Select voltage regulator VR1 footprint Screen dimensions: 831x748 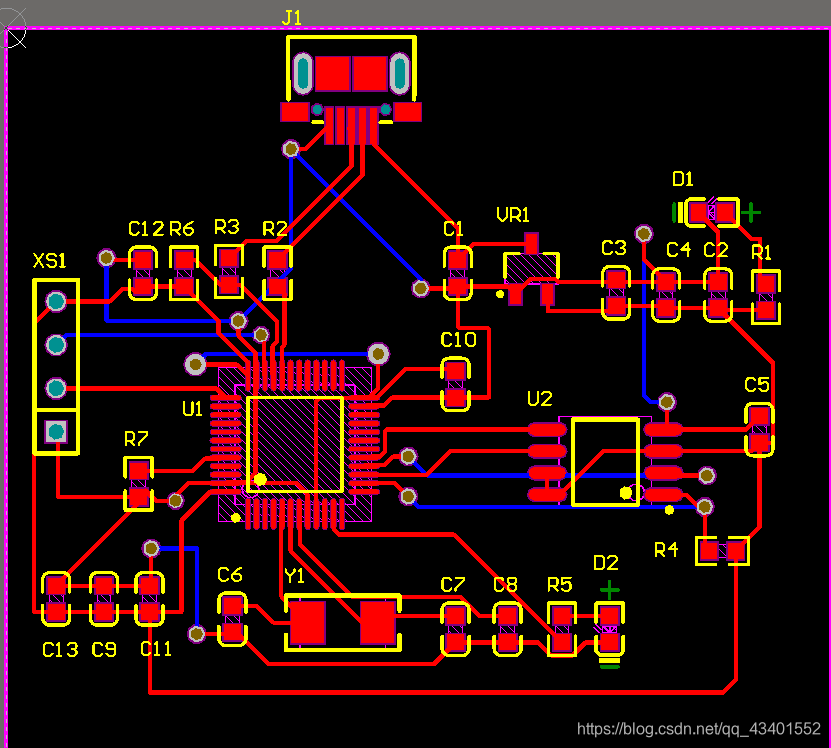tap(531, 269)
